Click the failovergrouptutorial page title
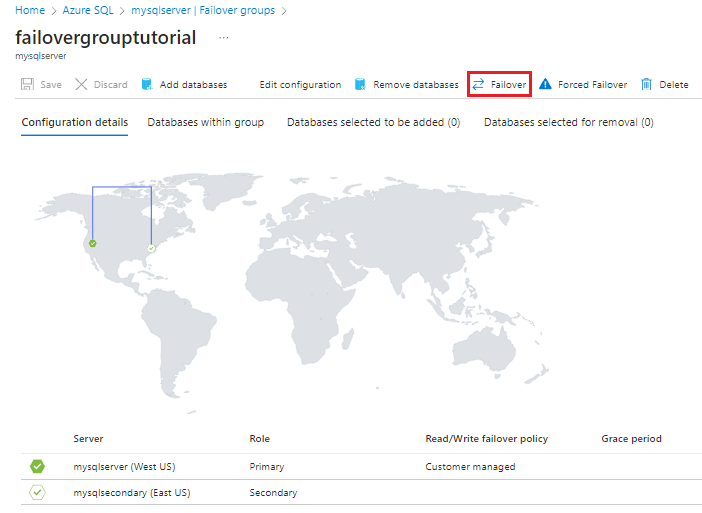This screenshot has width=702, height=513. (106, 38)
